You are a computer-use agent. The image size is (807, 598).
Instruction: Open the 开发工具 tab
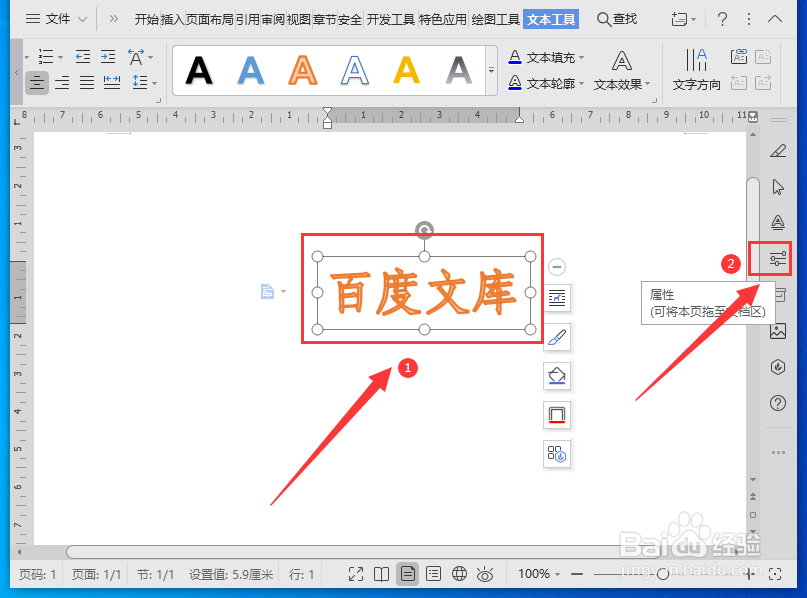(x=391, y=20)
